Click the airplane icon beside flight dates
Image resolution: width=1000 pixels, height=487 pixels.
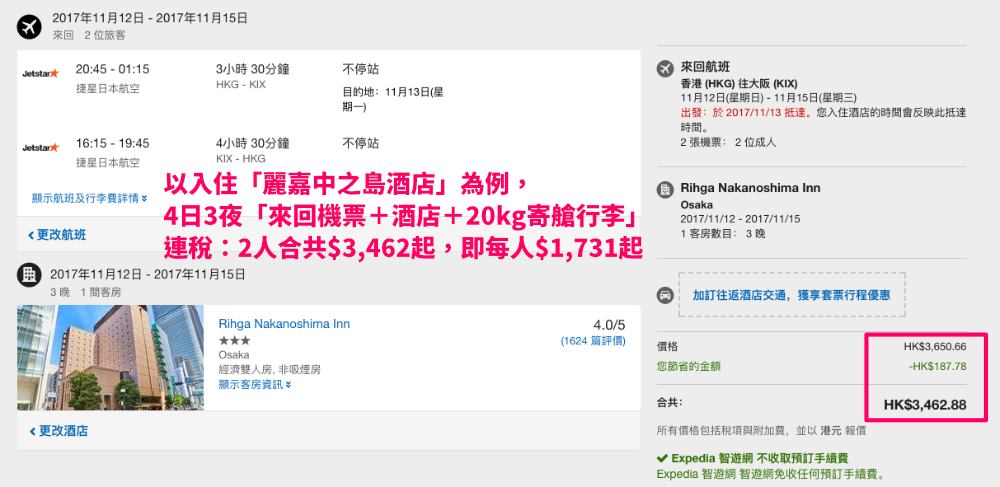[29, 26]
